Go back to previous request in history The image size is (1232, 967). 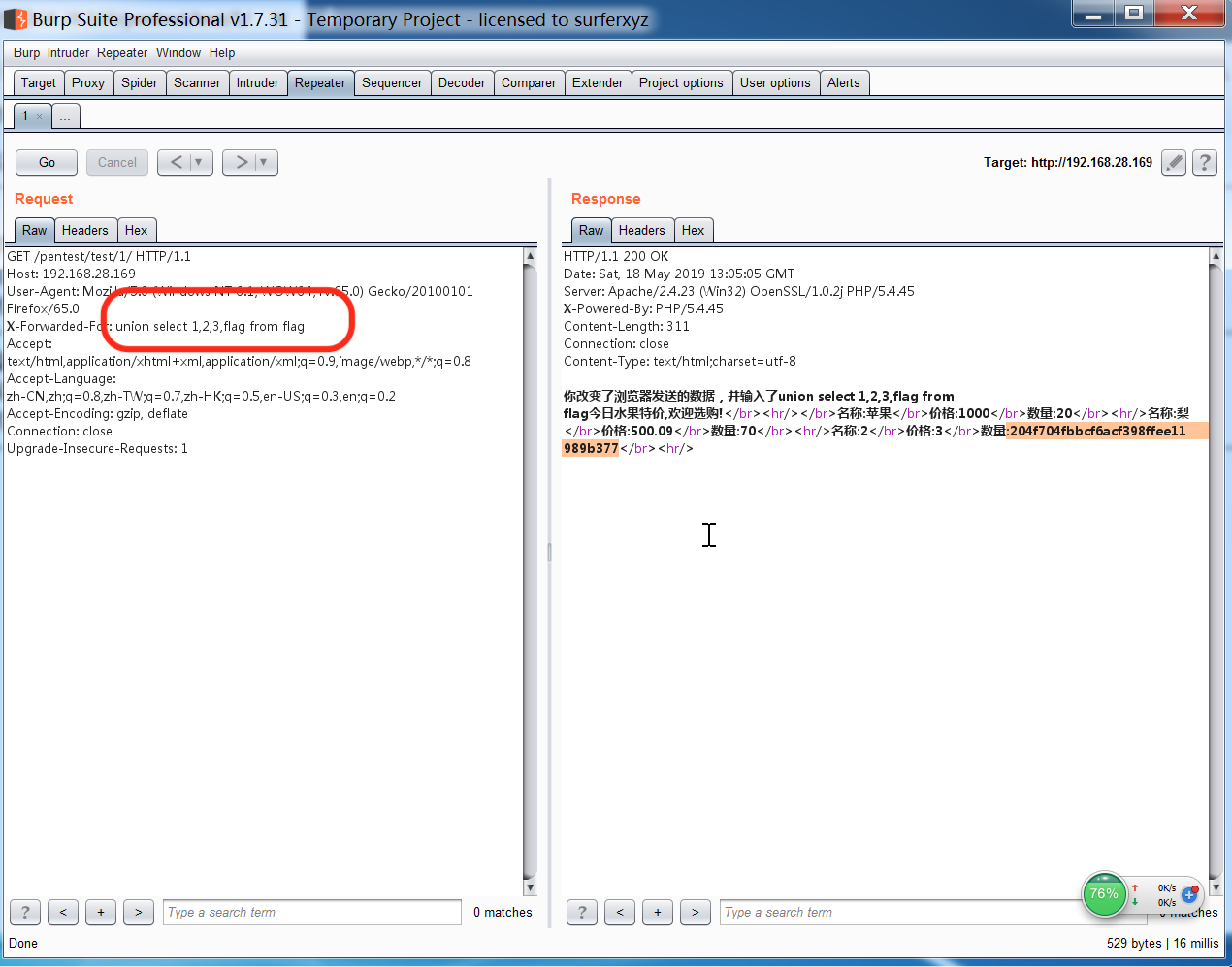177,162
